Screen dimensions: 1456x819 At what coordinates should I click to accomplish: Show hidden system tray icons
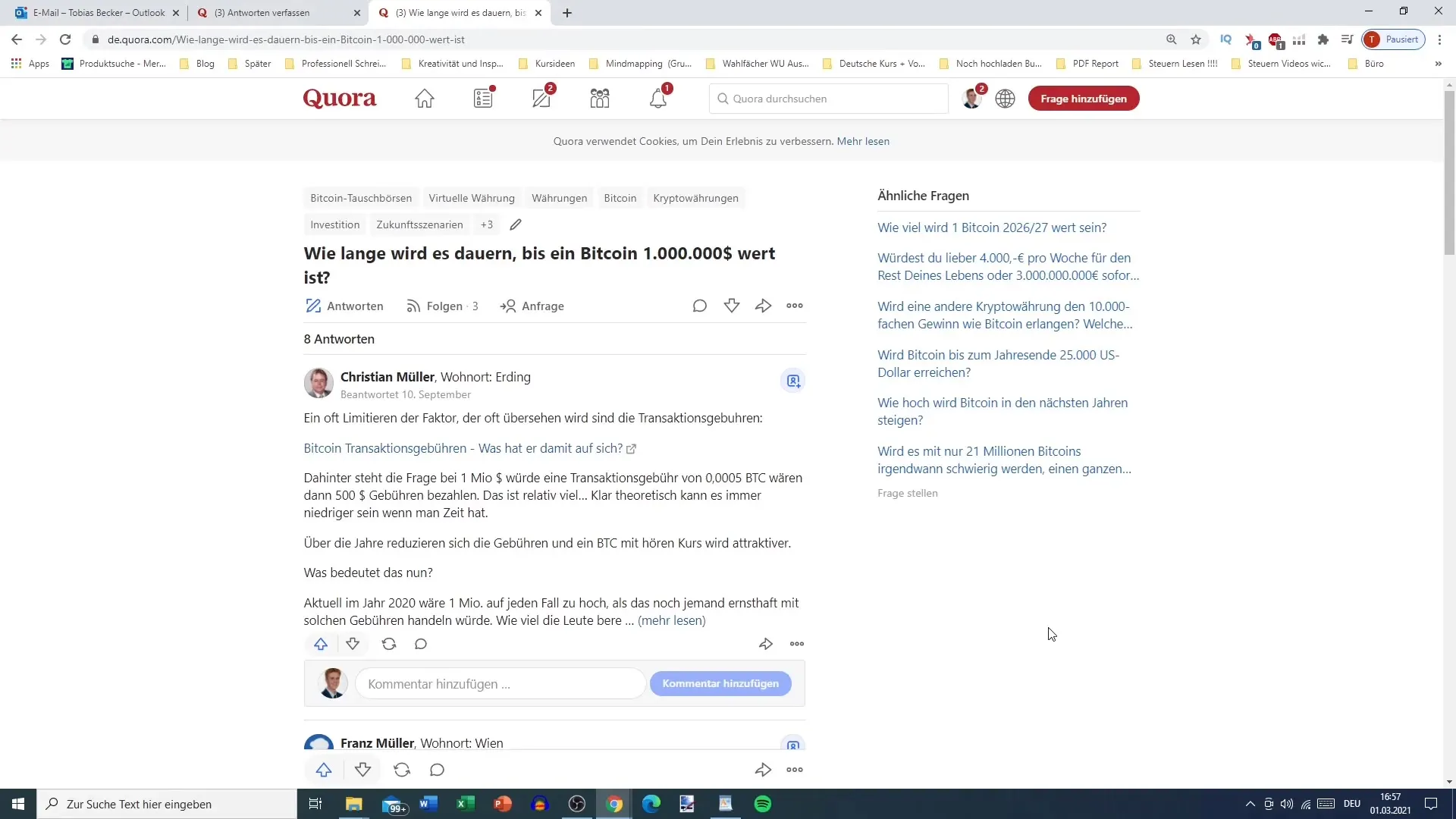click(x=1250, y=804)
